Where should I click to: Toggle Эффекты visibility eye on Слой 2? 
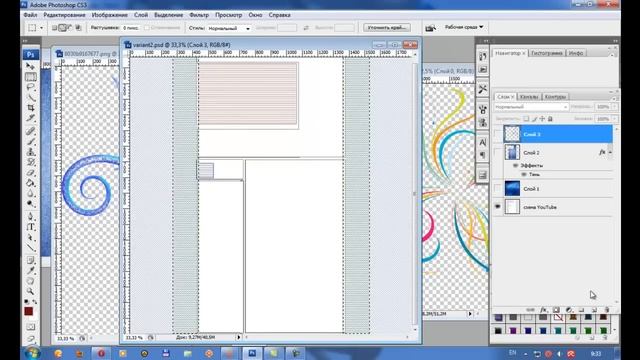[x=515, y=165]
